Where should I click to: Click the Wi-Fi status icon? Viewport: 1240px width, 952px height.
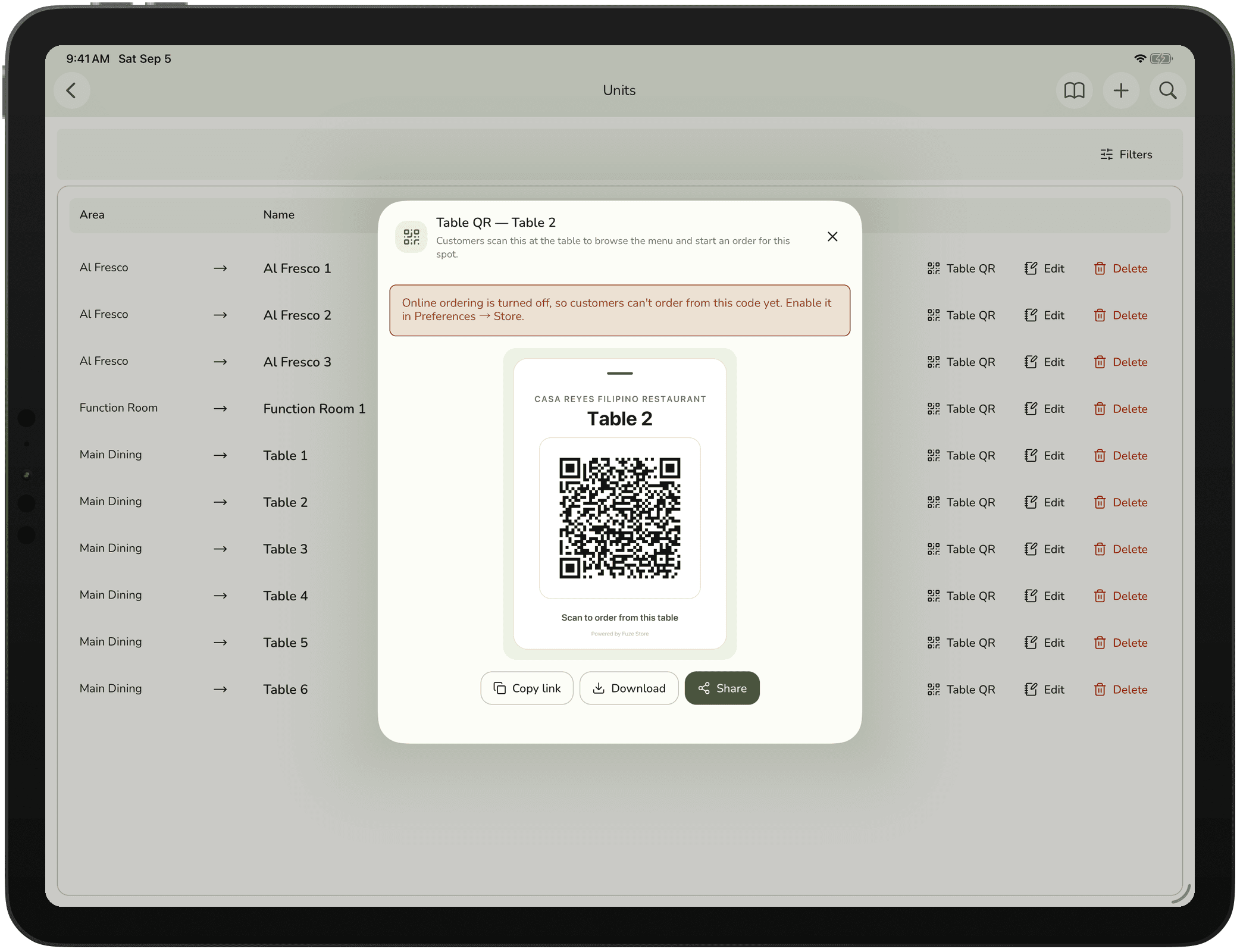tap(1139, 58)
